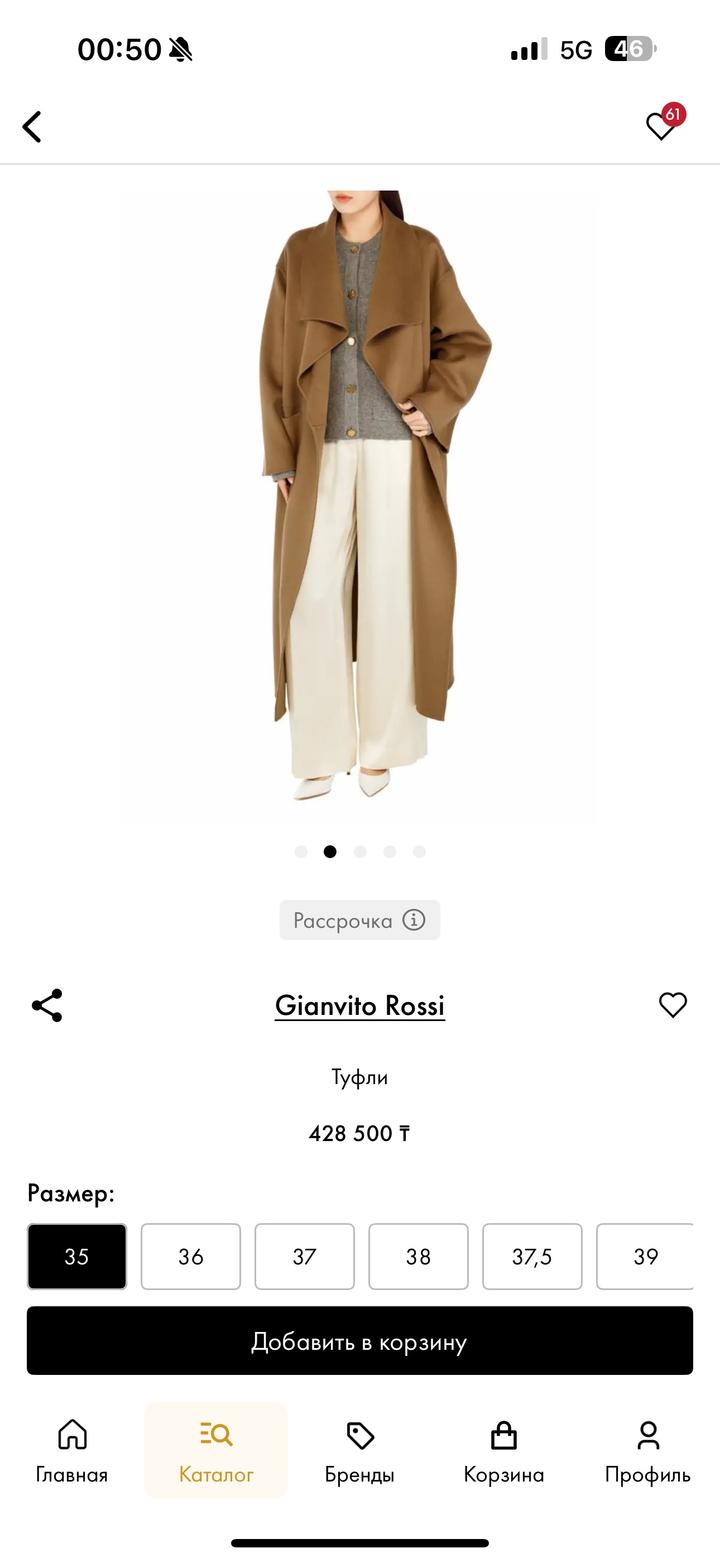Open Главная home tab

(72, 1451)
